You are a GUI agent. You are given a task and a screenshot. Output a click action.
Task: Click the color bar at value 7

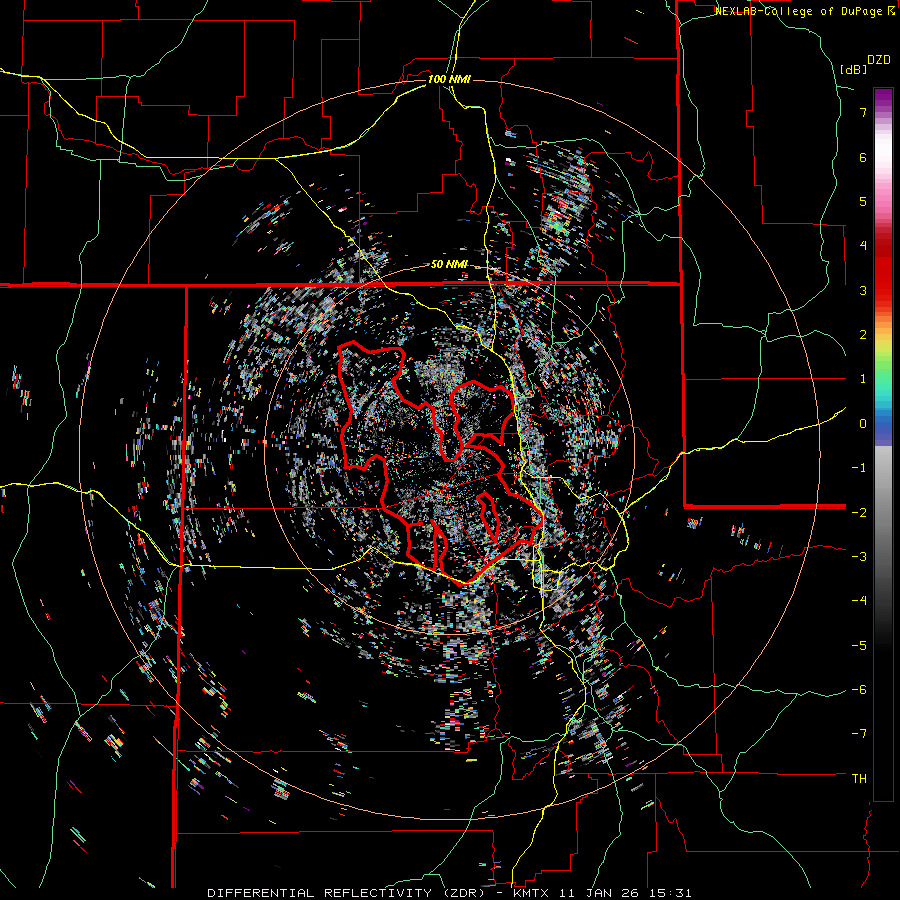pyautogui.click(x=883, y=112)
